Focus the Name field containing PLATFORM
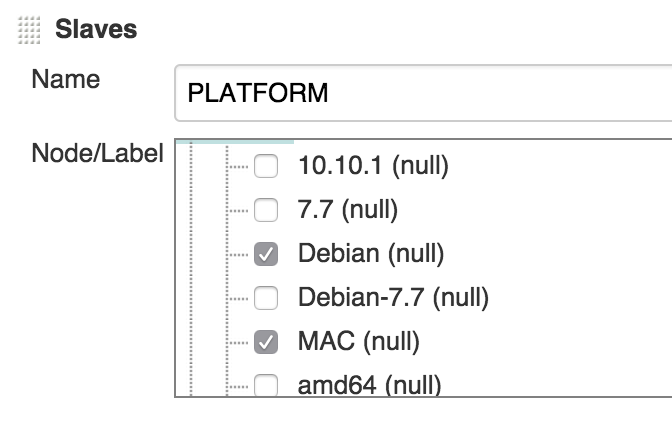The image size is (672, 426). coord(420,94)
